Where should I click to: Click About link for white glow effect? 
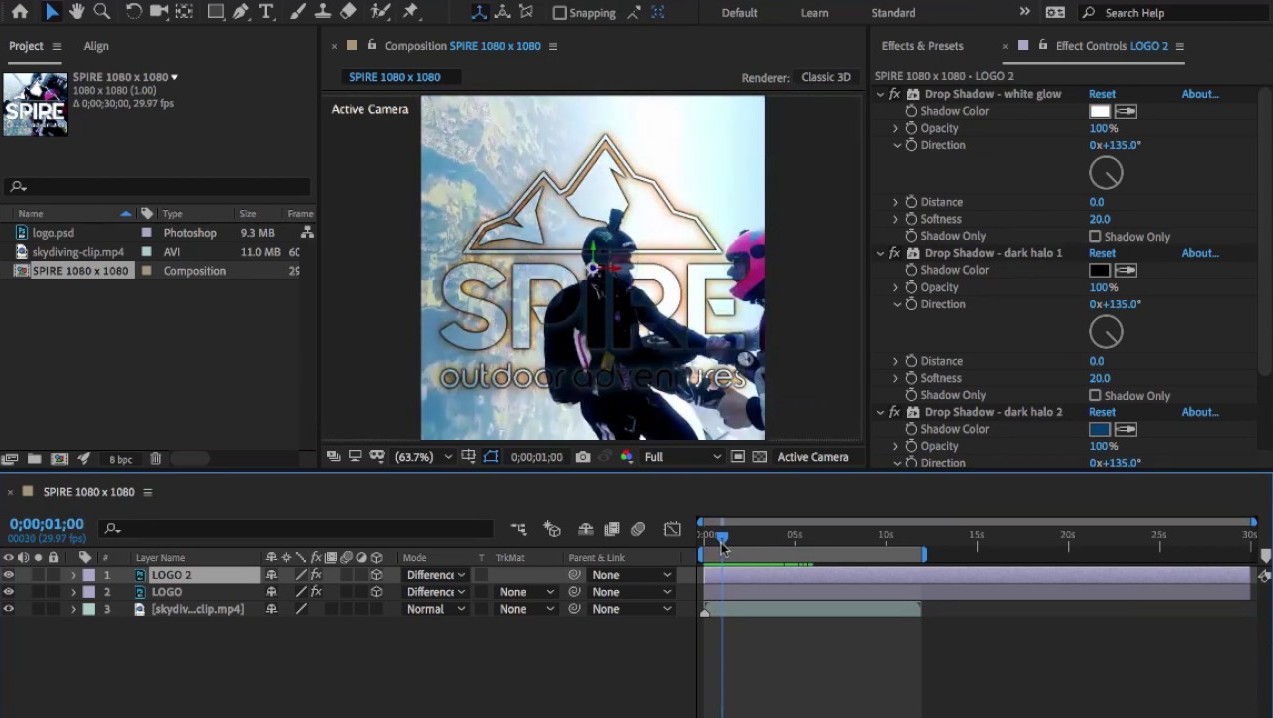point(1200,94)
